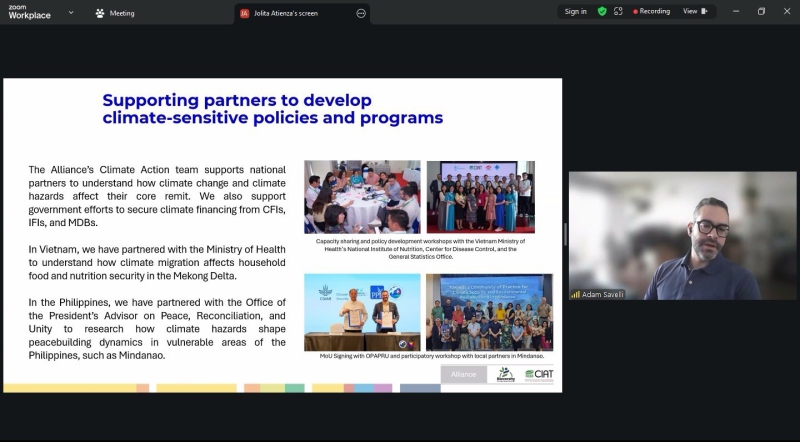800x442 pixels.
Task: Click the JA avatar icon
Action: [x=244, y=13]
